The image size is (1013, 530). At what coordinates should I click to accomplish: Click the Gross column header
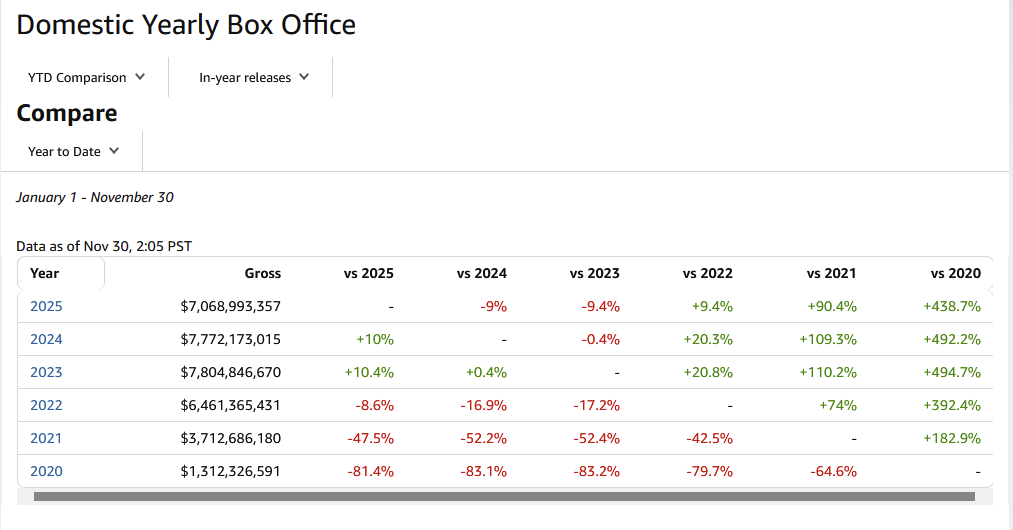click(262, 273)
